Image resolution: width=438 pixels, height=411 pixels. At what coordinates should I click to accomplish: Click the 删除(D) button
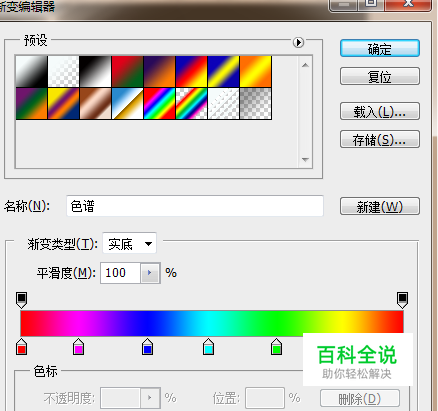360,398
